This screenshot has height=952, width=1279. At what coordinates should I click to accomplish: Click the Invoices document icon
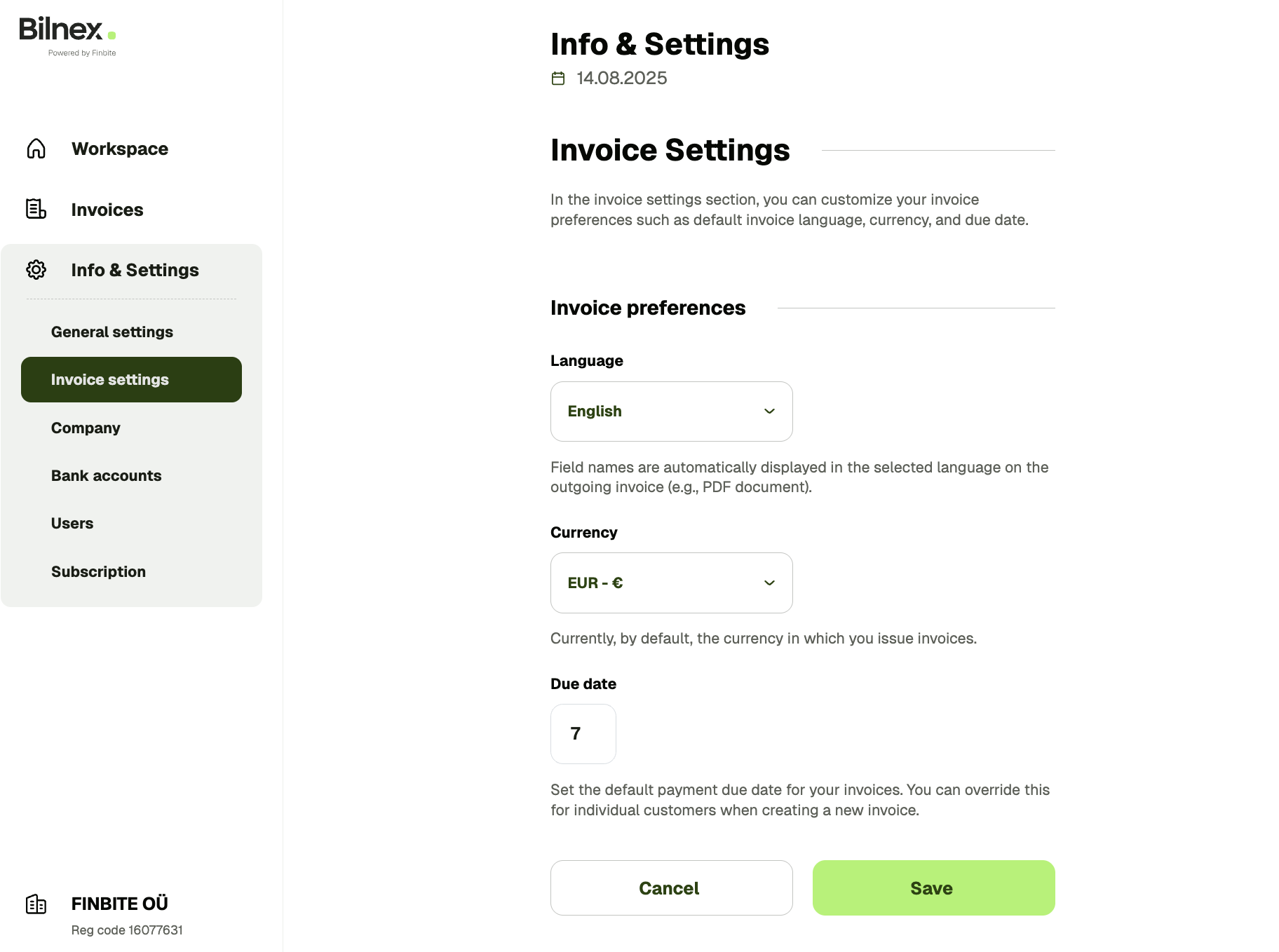[x=36, y=209]
